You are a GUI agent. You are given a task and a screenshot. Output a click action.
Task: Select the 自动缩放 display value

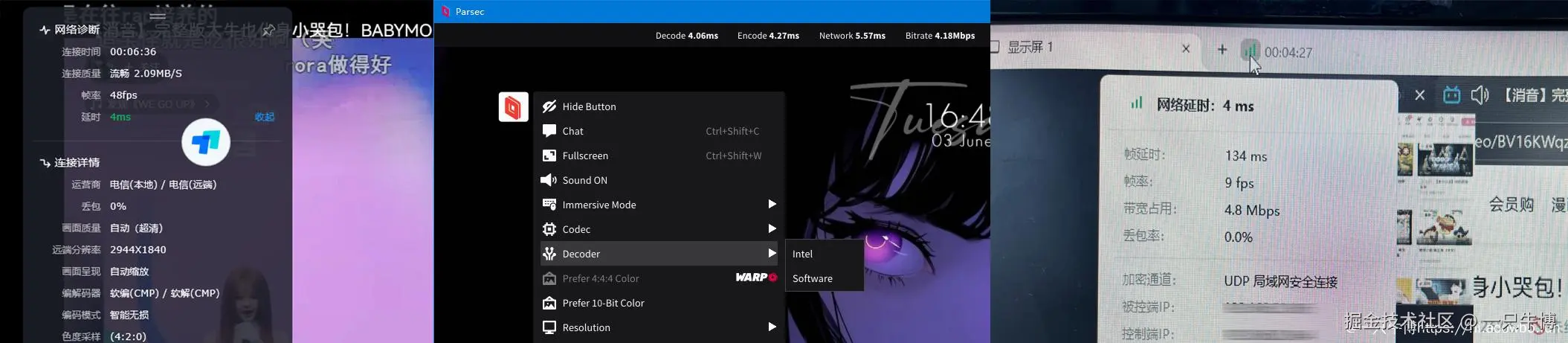point(129,272)
